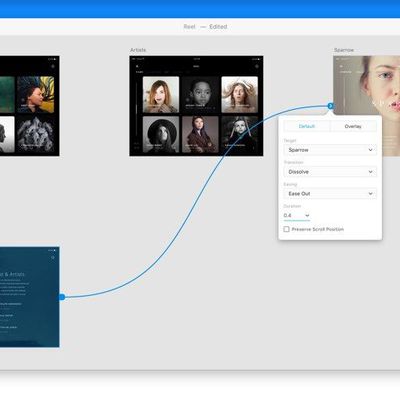Click the round icon at Artists artboard top-right
400x400 pixels.
256,66
